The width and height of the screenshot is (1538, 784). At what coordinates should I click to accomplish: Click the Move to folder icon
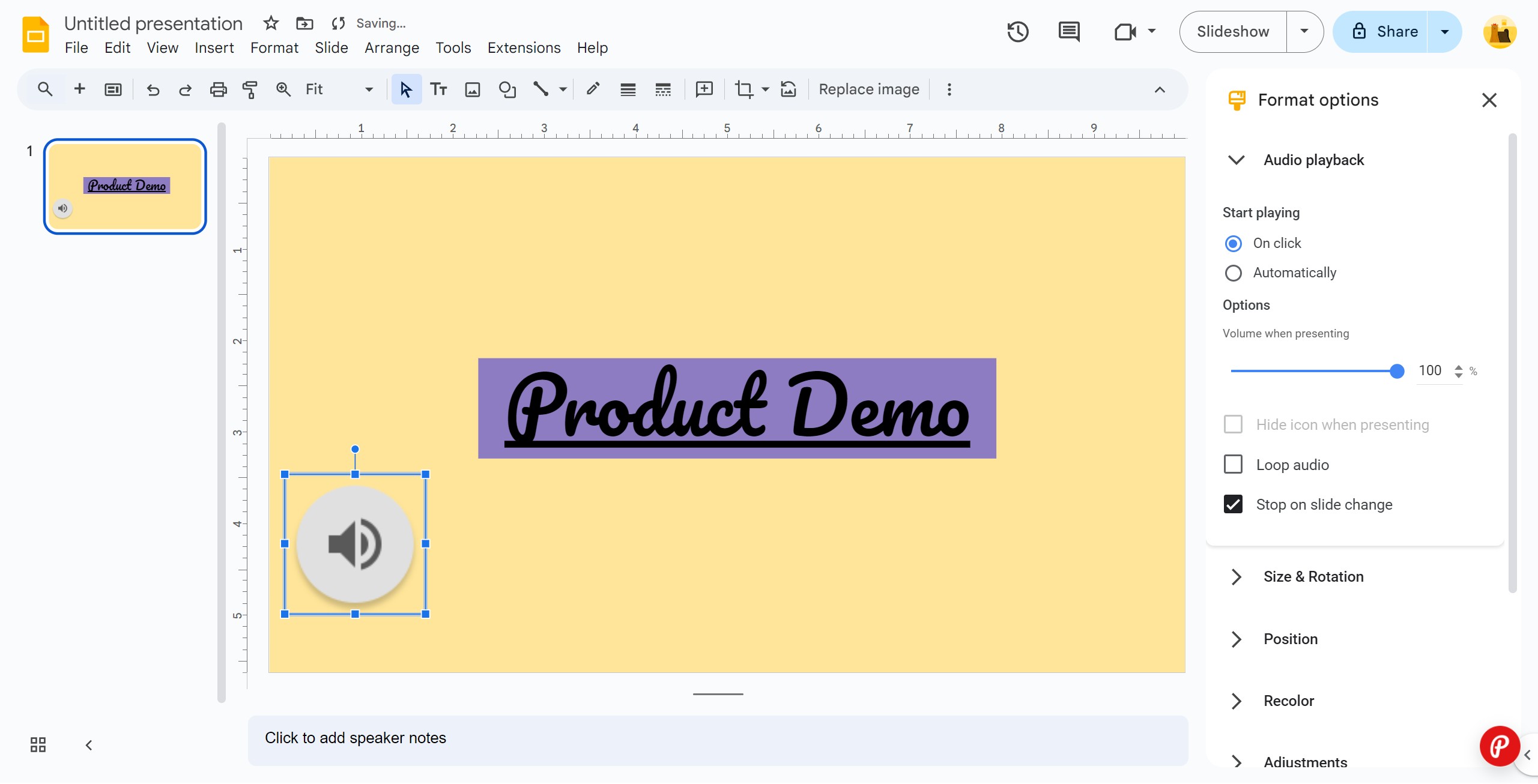pos(304,23)
